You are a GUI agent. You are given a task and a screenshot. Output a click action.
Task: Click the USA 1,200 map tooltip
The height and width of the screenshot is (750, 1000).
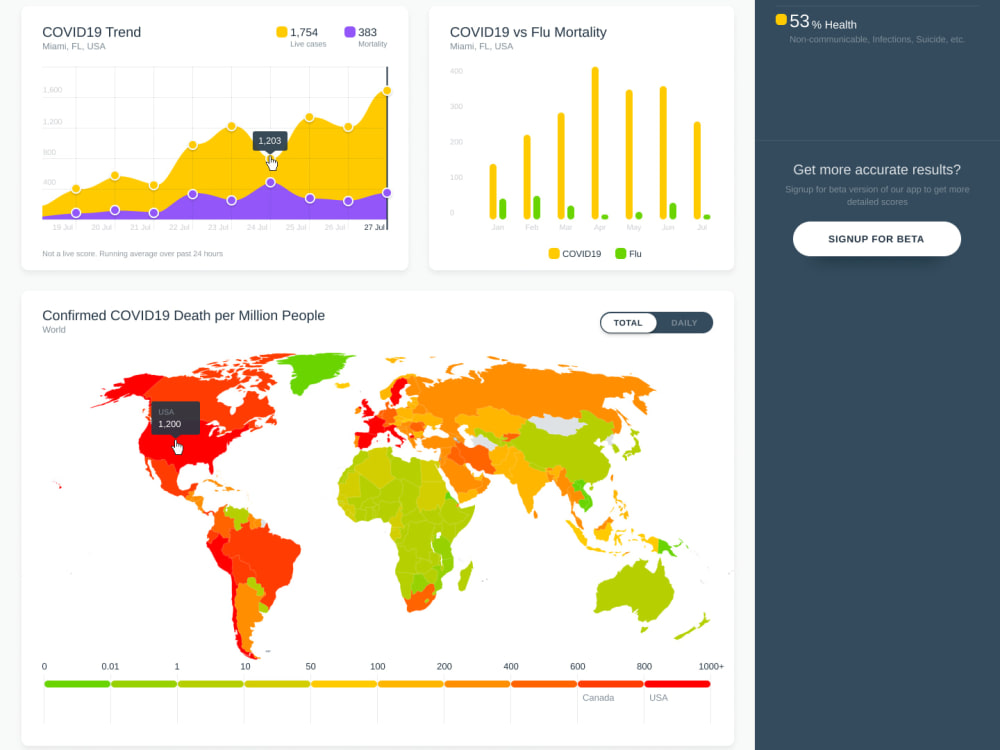(x=175, y=418)
